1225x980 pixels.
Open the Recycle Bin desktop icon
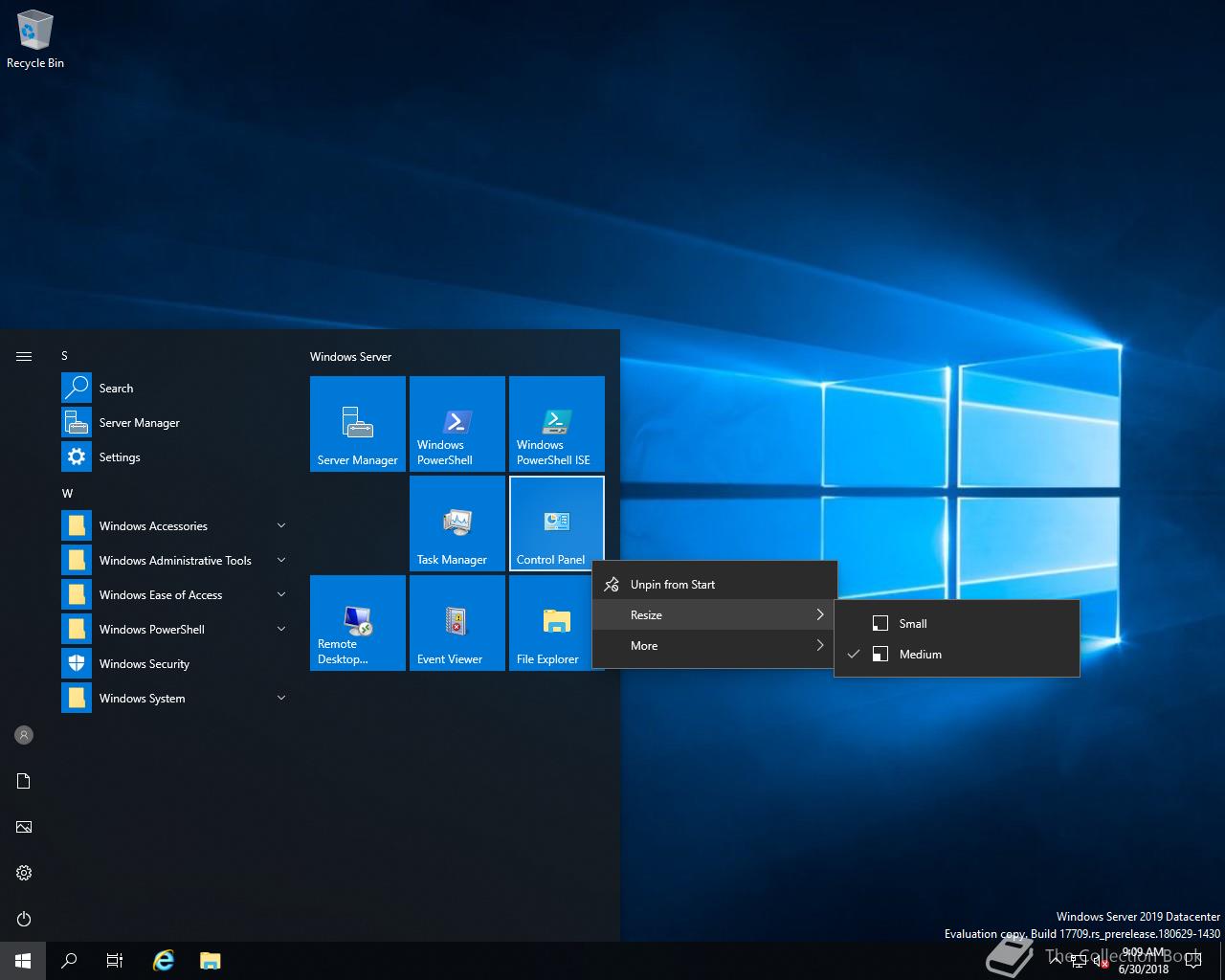pos(35,40)
